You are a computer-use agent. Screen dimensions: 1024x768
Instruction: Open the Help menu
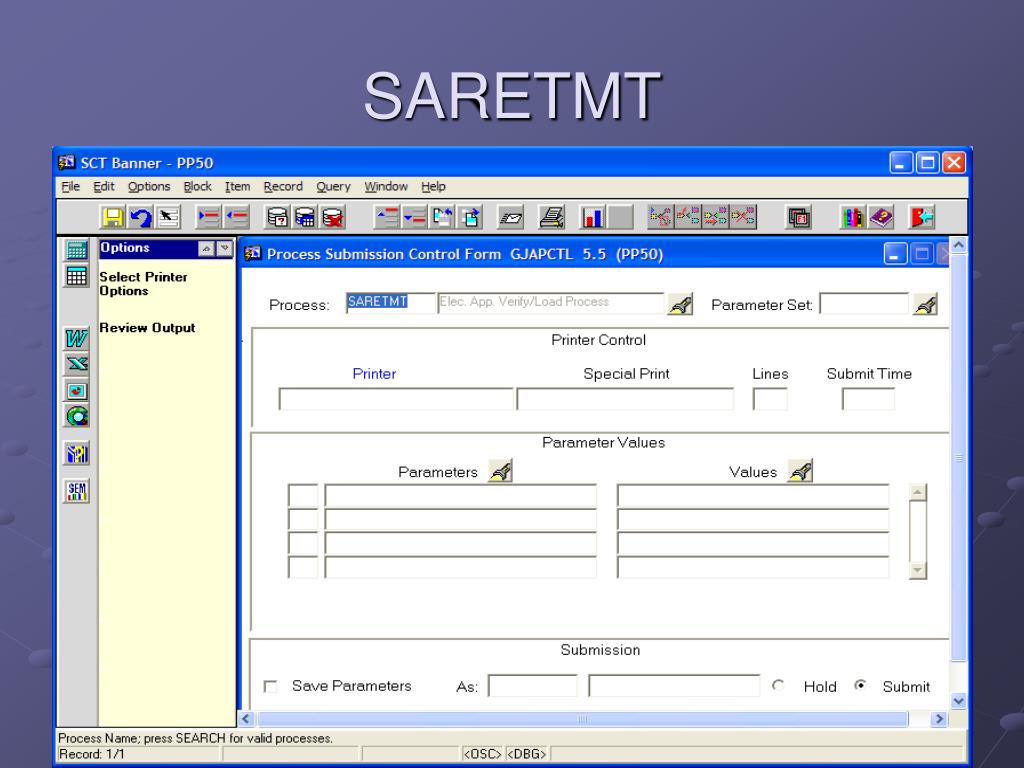(433, 187)
